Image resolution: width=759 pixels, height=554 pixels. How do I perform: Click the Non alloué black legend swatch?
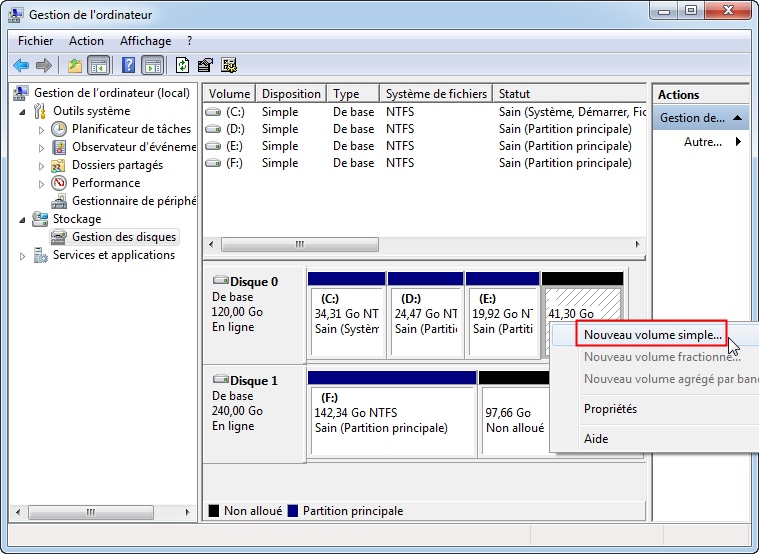213,511
